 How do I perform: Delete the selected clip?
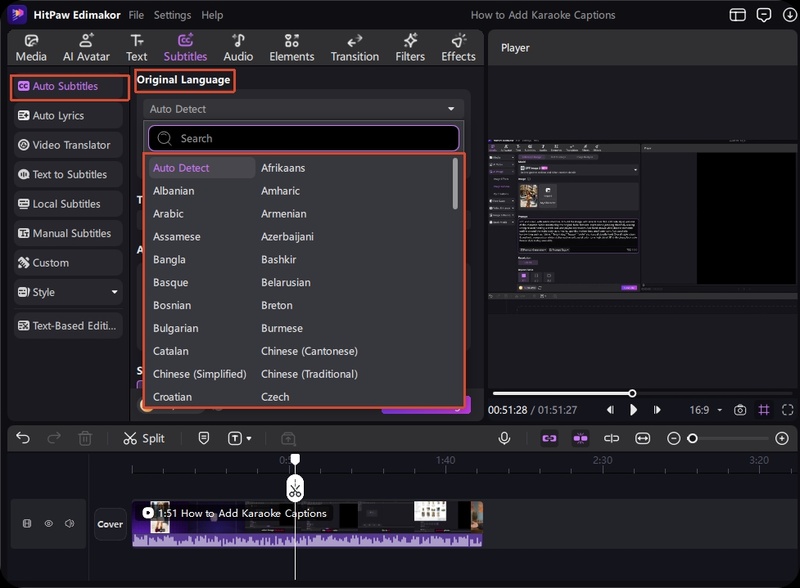[85, 438]
